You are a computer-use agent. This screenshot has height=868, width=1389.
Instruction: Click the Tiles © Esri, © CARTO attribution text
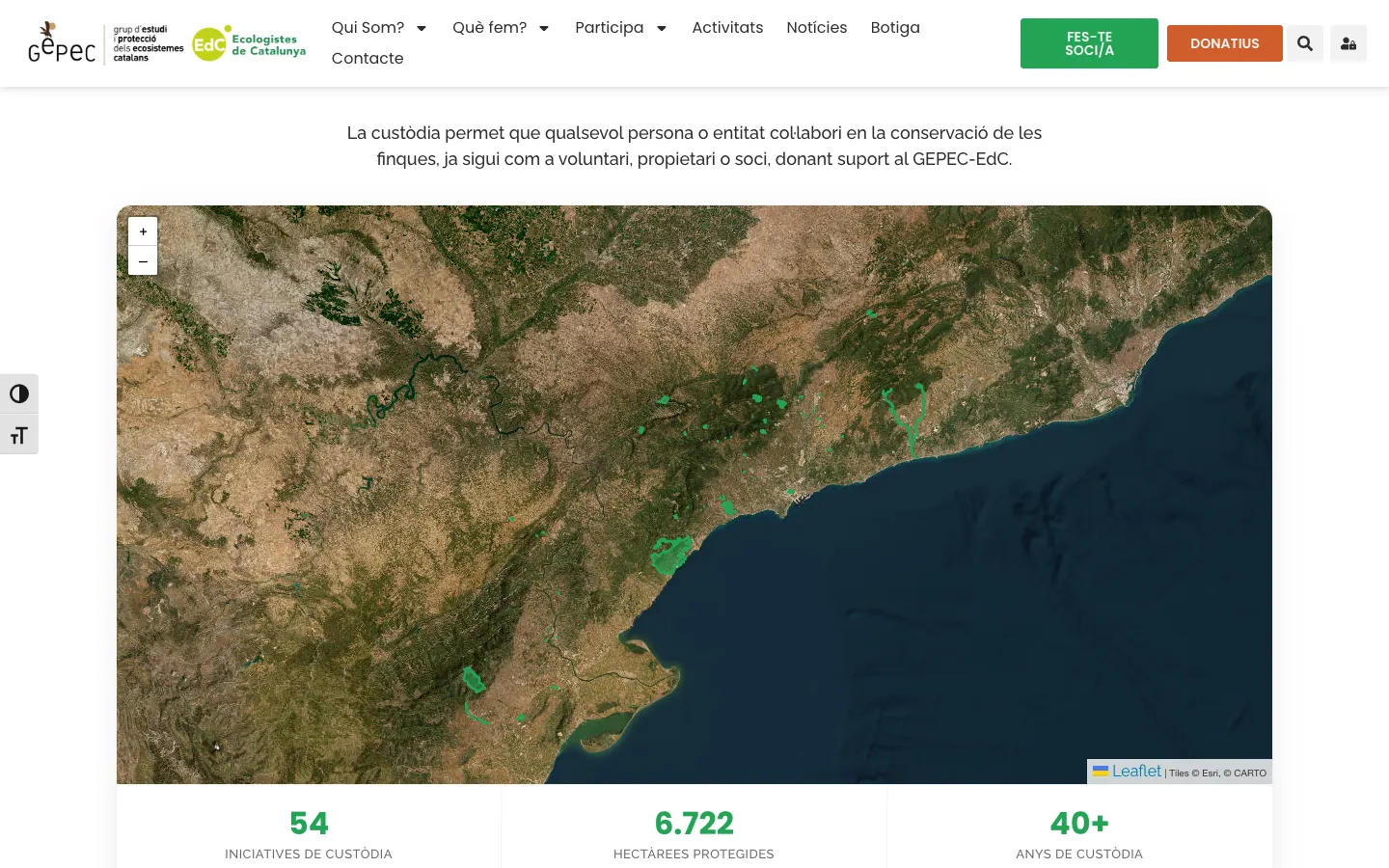click(x=1217, y=773)
